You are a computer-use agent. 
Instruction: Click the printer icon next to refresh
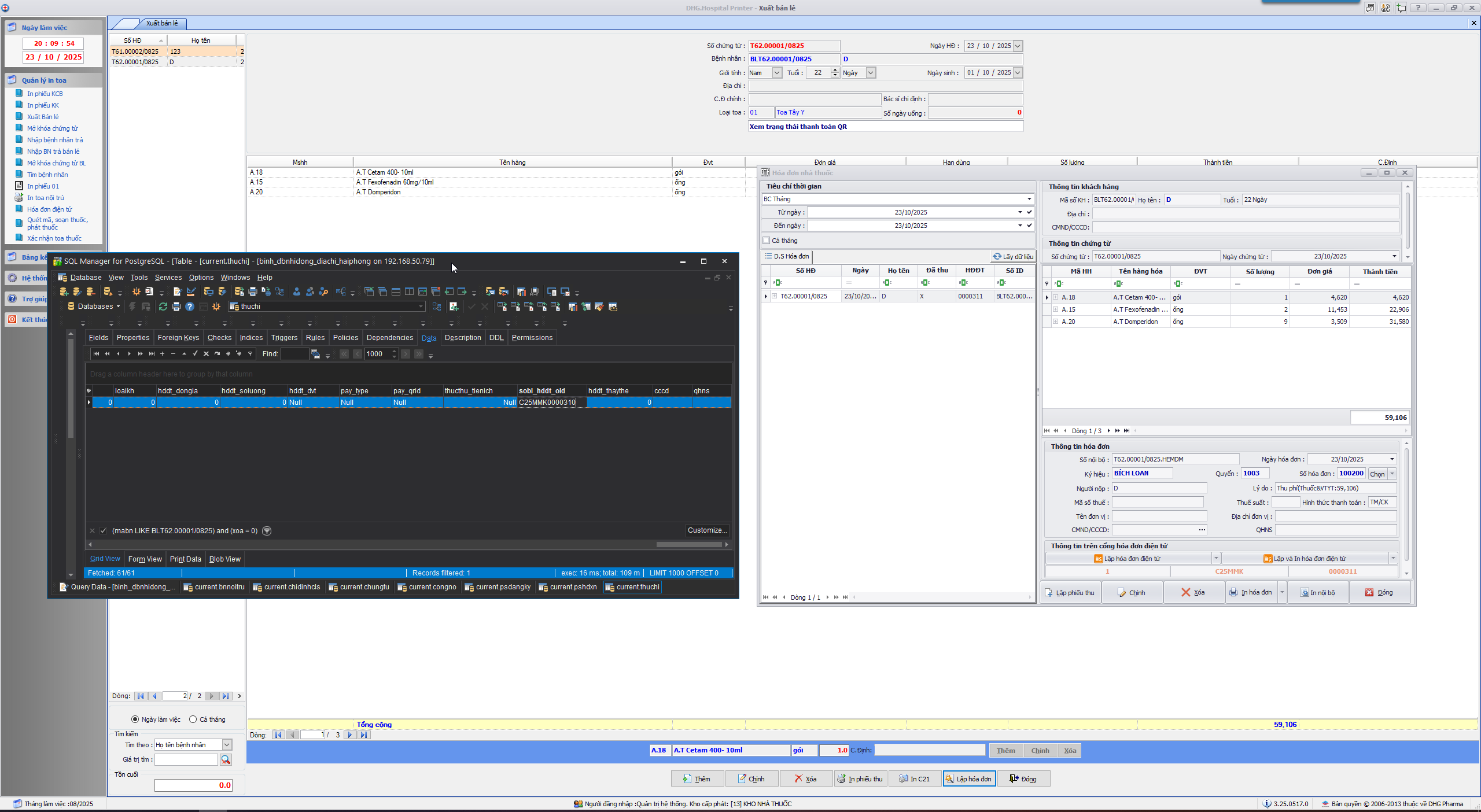(176, 307)
